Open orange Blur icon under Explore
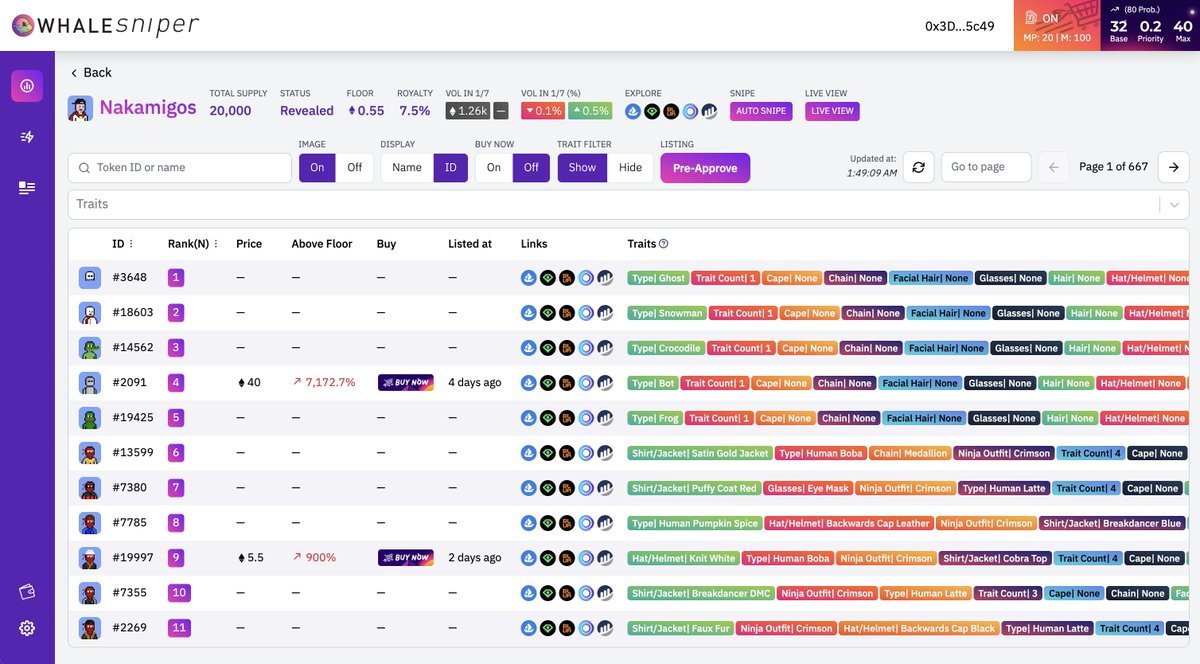 point(671,111)
